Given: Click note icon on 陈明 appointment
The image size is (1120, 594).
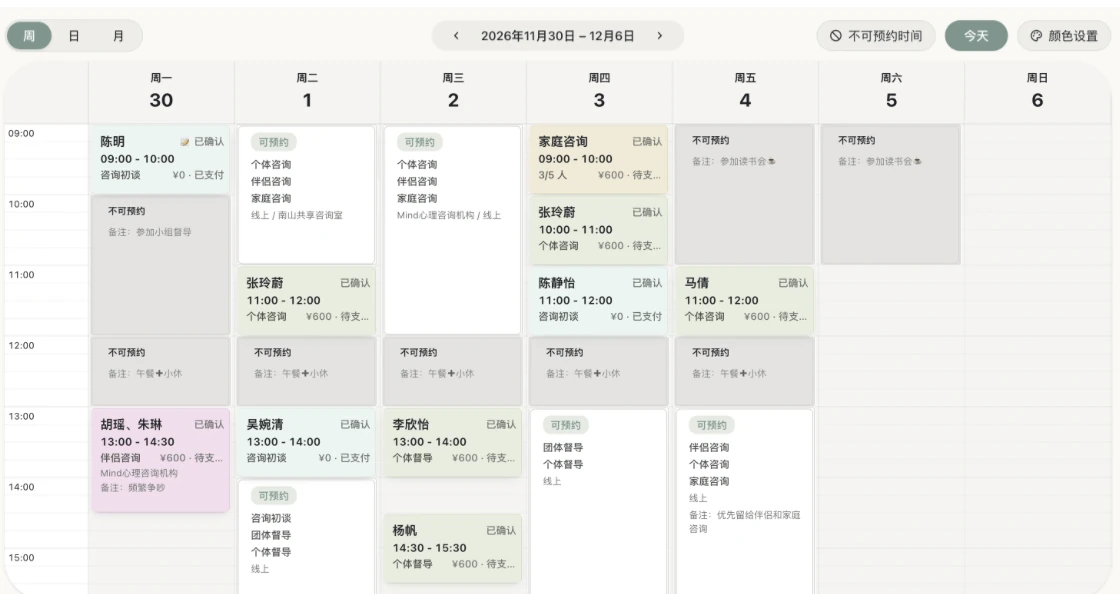Looking at the screenshot, I should [184, 142].
